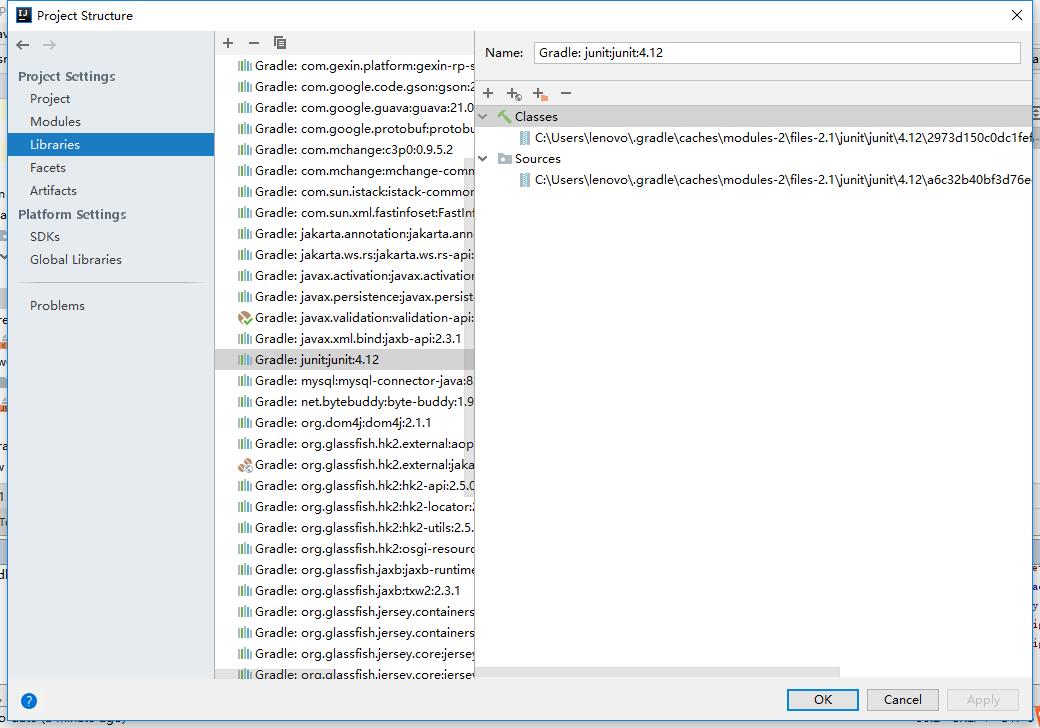Specify documentation URL for library
The width and height of the screenshot is (1040, 728).
514,94
